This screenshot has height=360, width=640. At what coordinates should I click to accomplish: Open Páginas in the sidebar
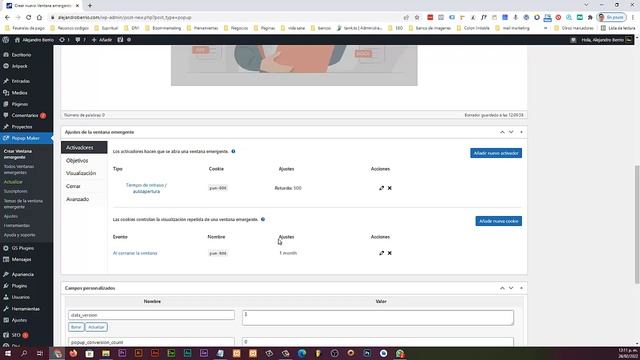click(20, 104)
